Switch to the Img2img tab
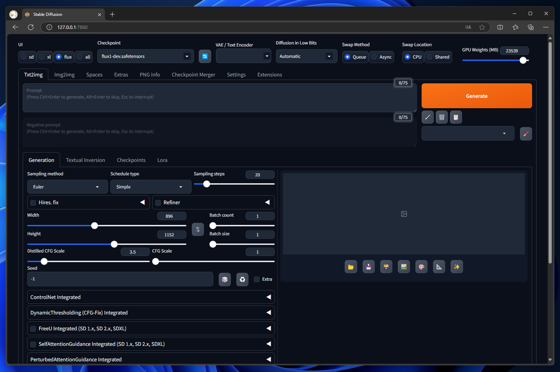Screen dimensions: 560x372 pyautogui.click(x=64, y=75)
